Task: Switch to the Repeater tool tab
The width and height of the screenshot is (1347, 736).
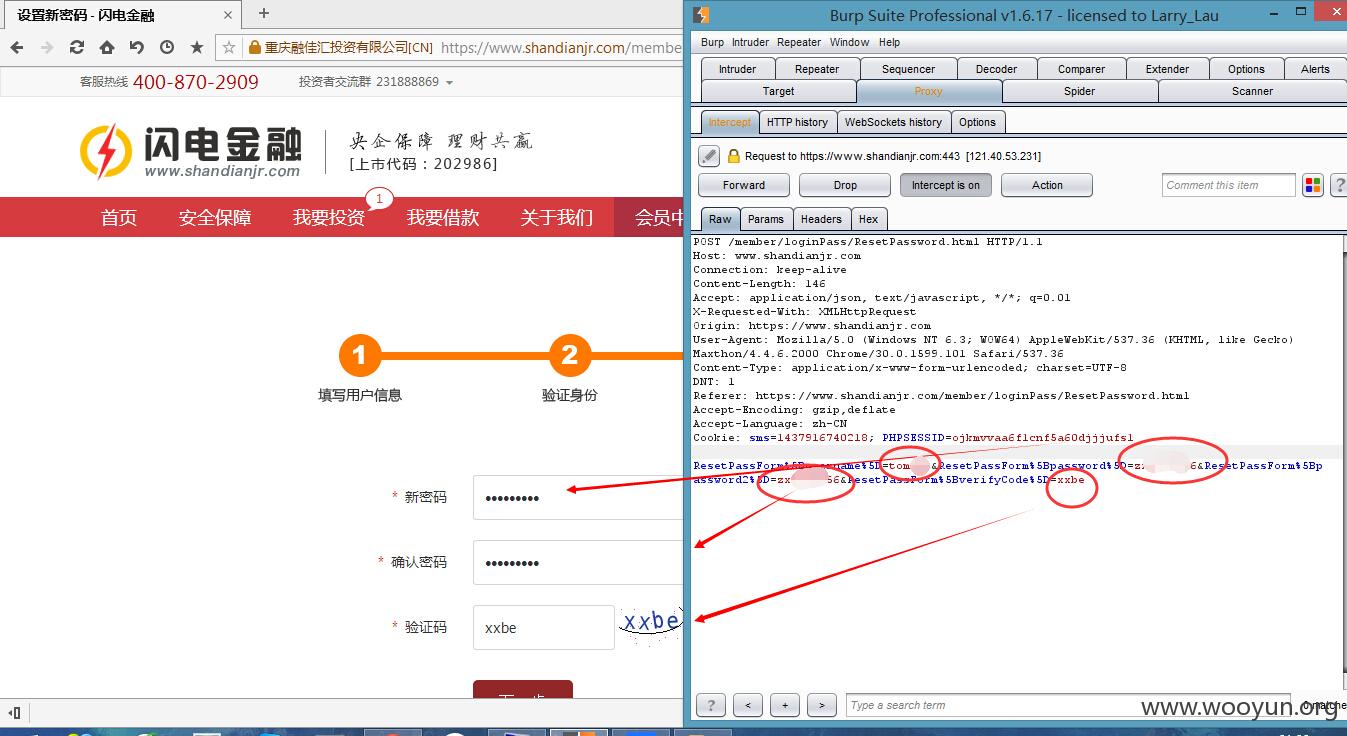Action: [817, 69]
